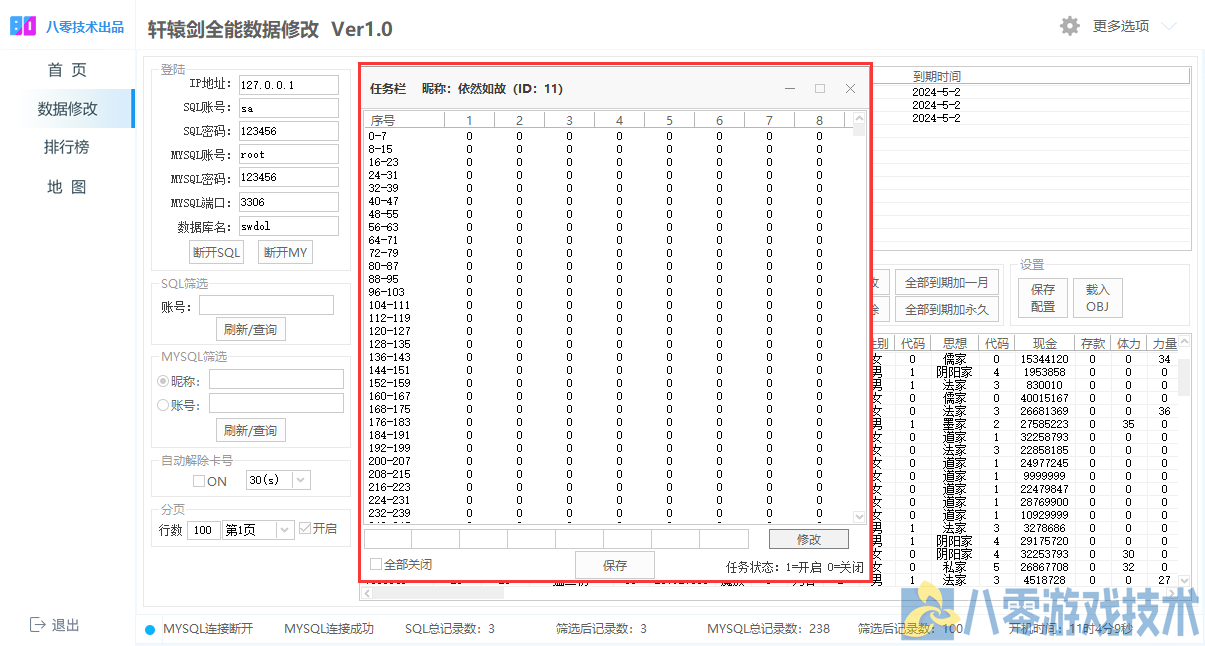Open the 地图 sidebar tab

66,187
